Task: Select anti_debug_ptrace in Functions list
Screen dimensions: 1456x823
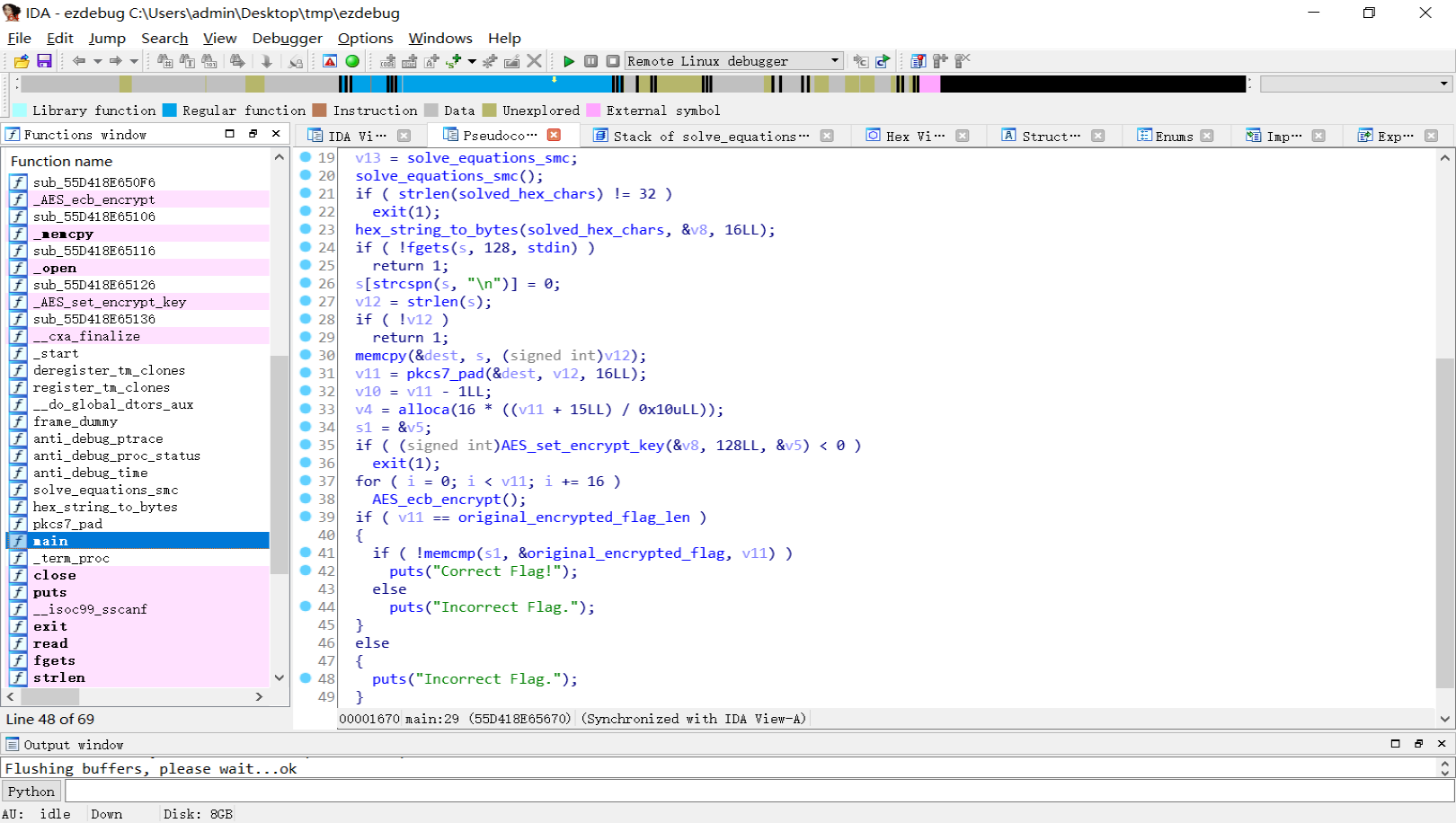Action: [139, 438]
